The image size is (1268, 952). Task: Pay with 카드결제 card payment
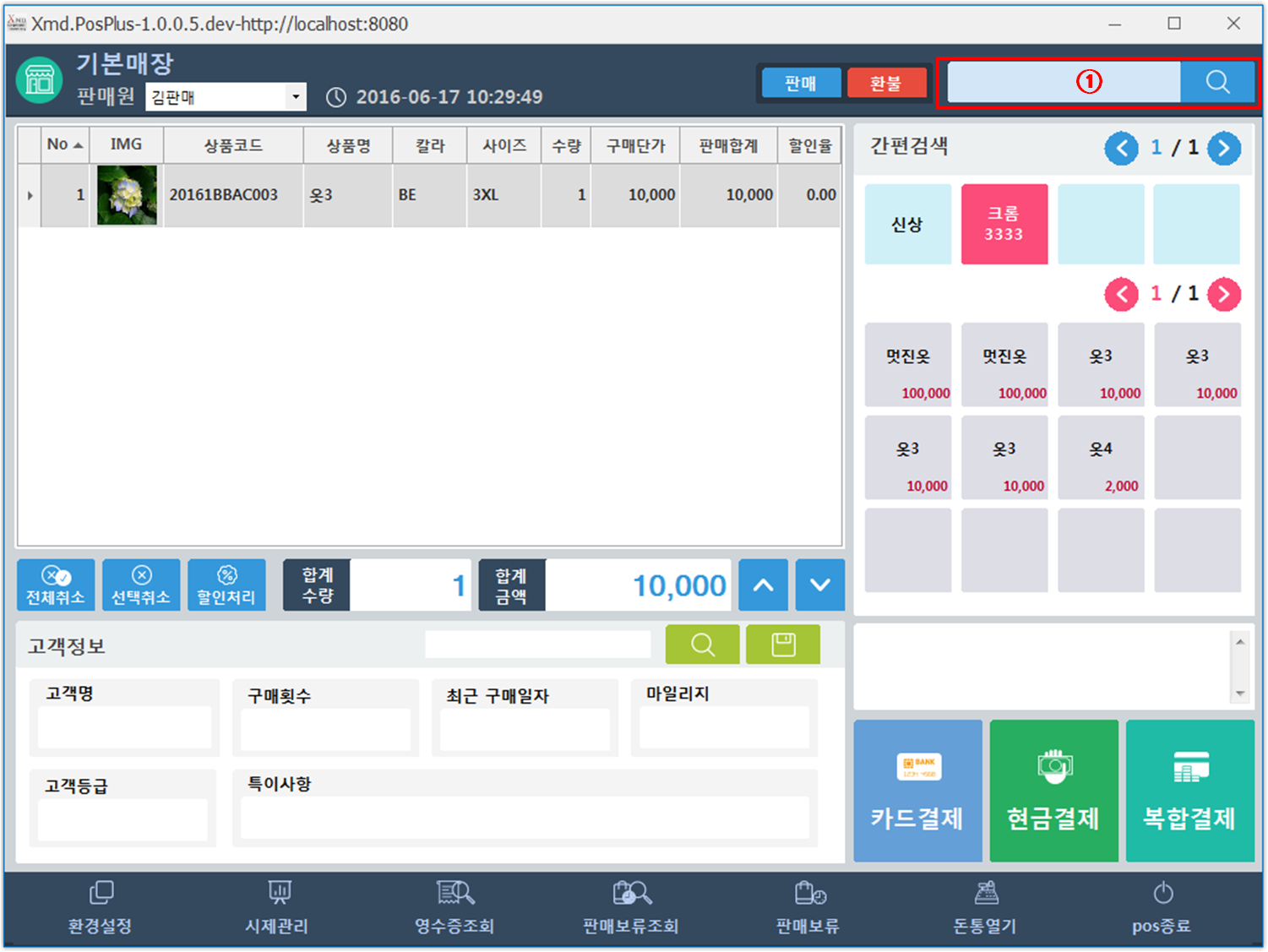point(918,791)
